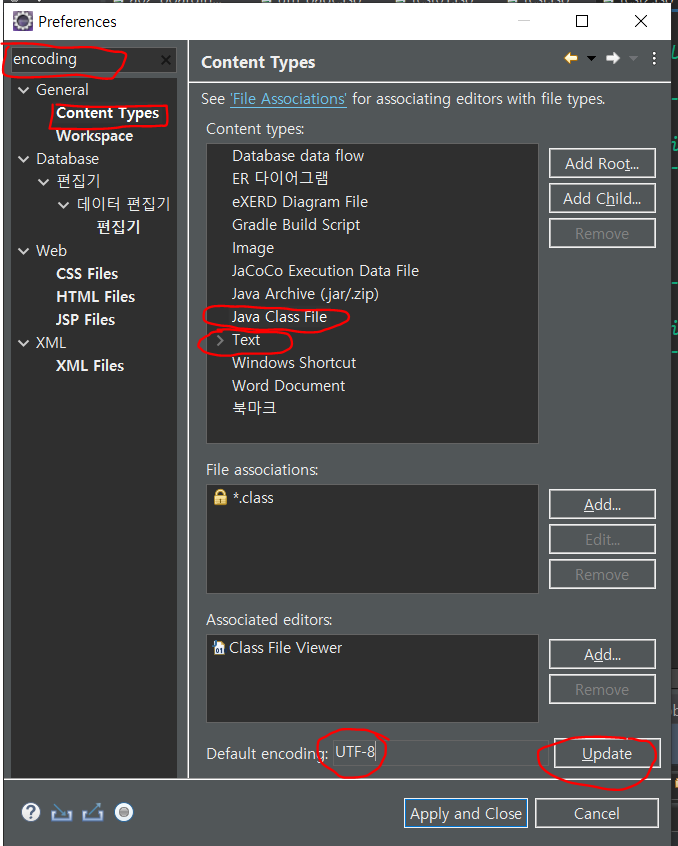Select the *.class file association
This screenshot has width=678, height=846.
[253, 498]
